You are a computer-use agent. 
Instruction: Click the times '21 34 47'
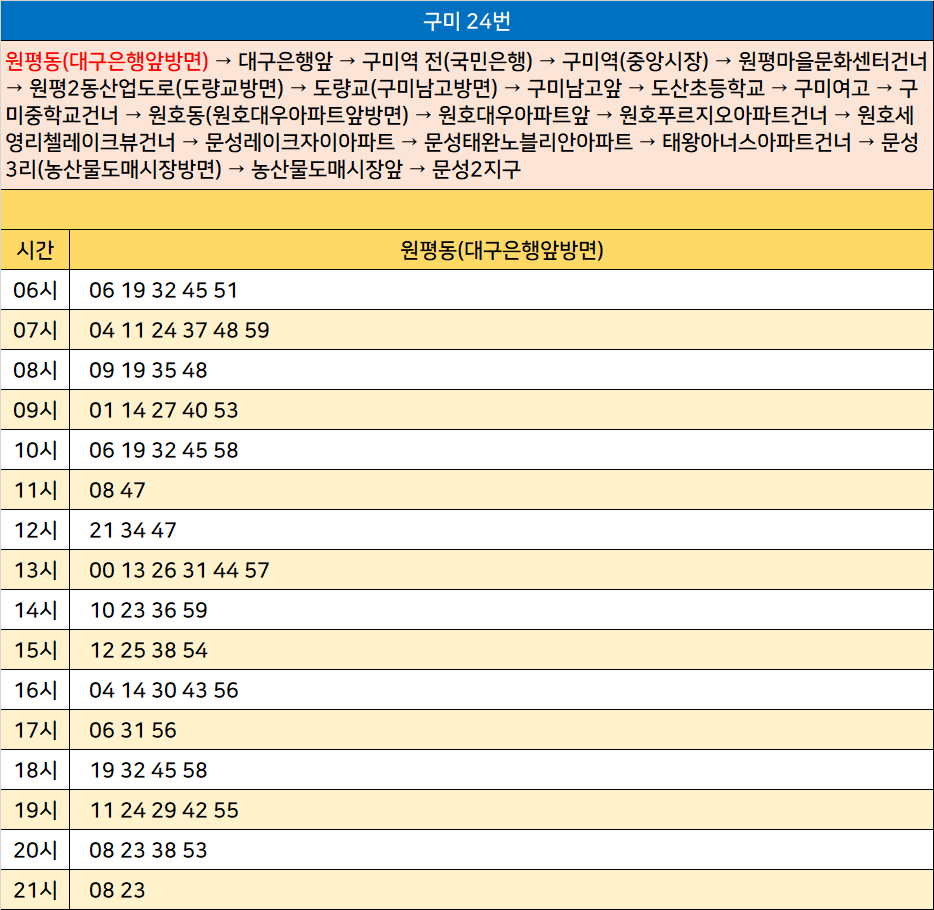coord(132,529)
